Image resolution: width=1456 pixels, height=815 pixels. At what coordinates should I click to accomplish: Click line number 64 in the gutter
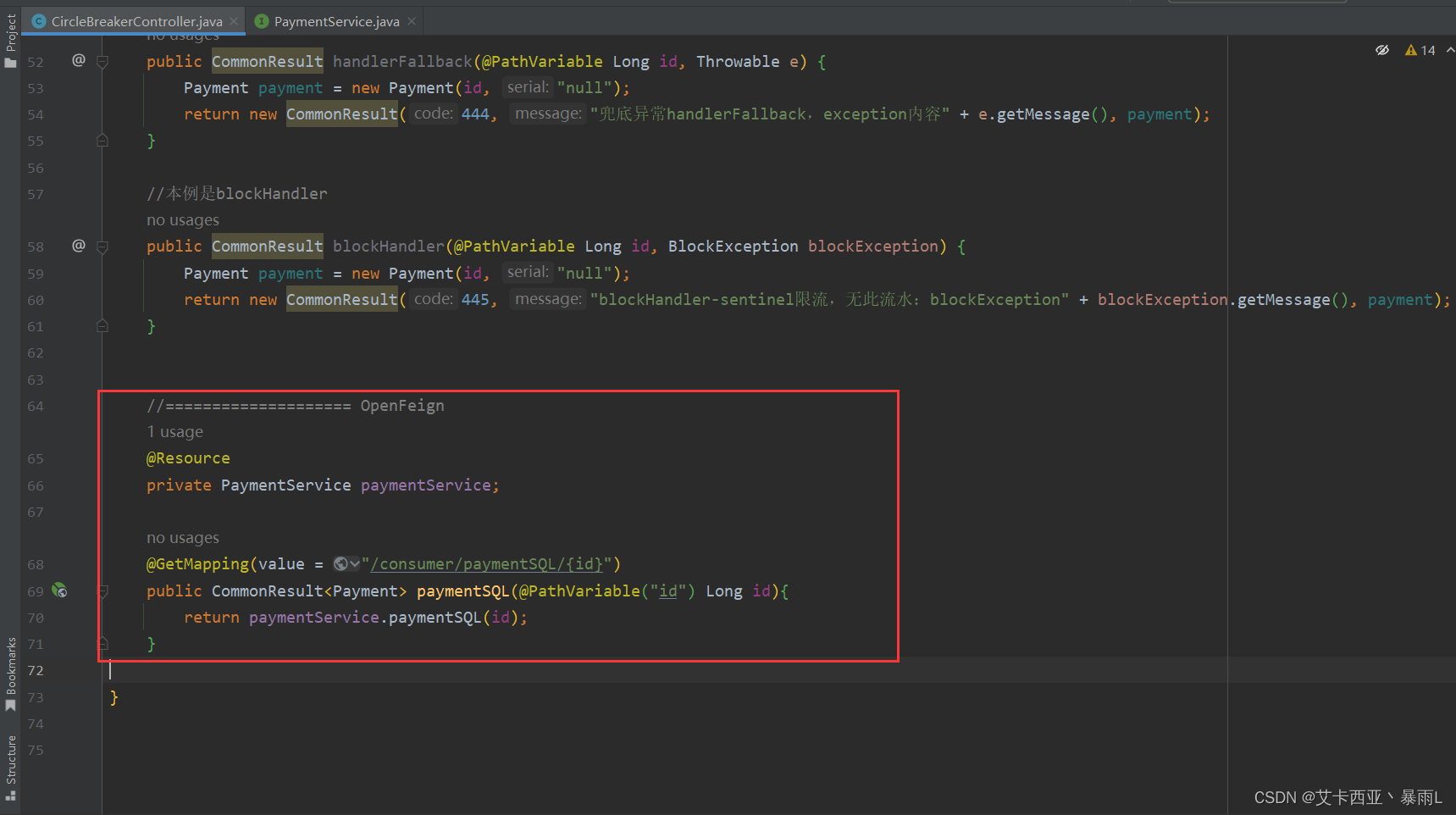coord(36,406)
